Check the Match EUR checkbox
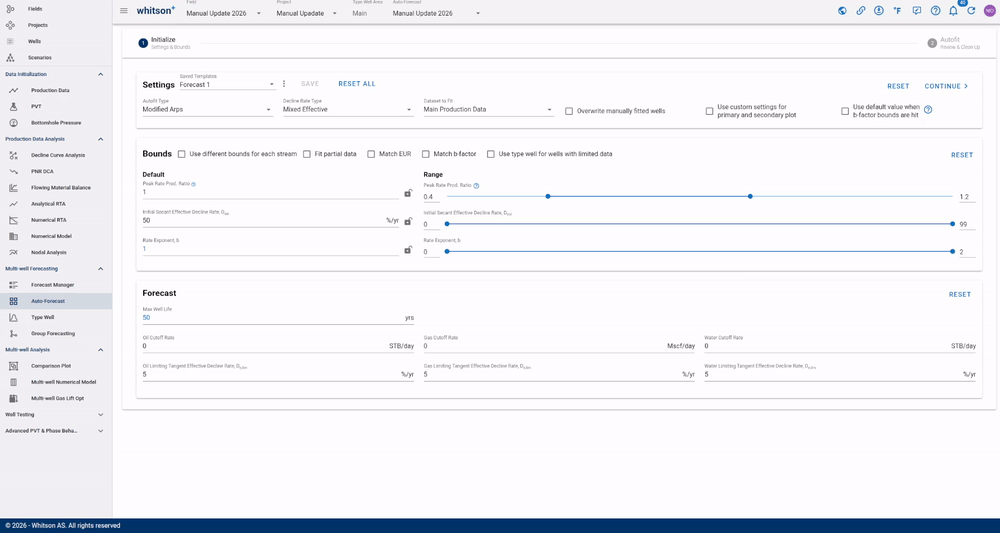The image size is (1000, 533). pyautogui.click(x=371, y=154)
